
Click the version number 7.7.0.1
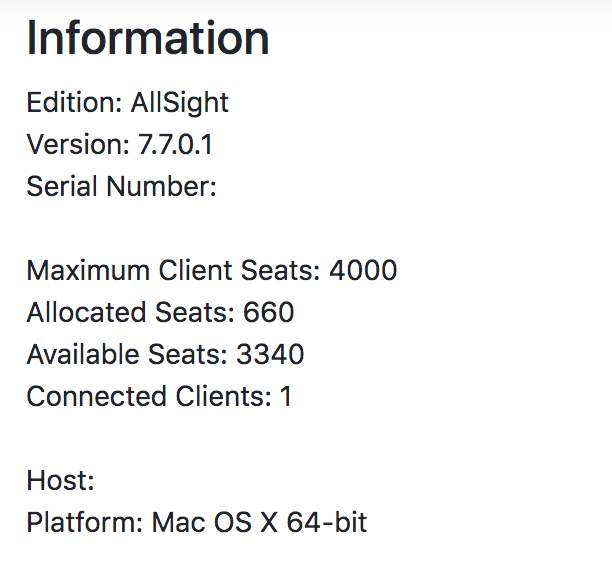175,144
